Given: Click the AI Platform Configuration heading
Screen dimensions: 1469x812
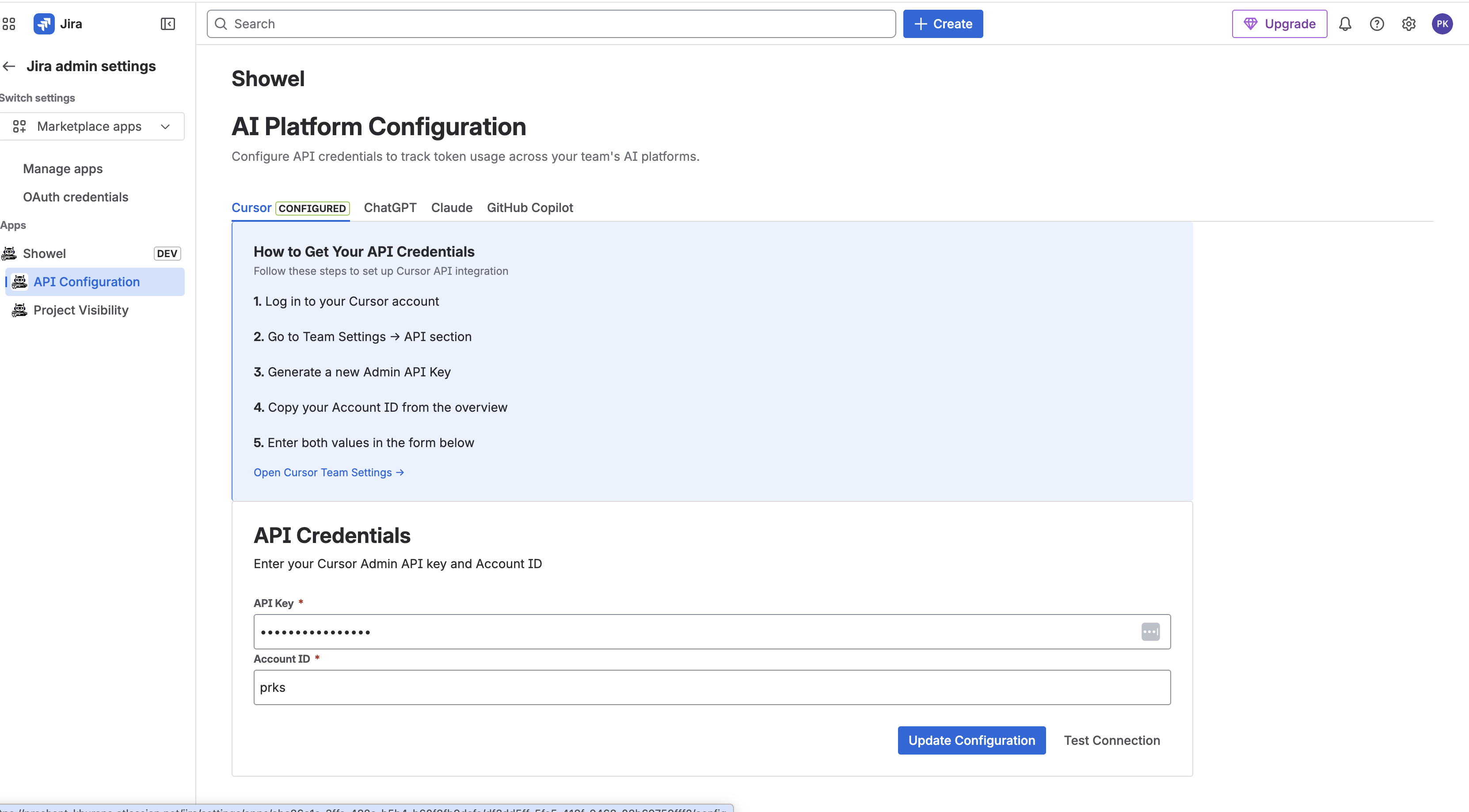Looking at the screenshot, I should 379,127.
